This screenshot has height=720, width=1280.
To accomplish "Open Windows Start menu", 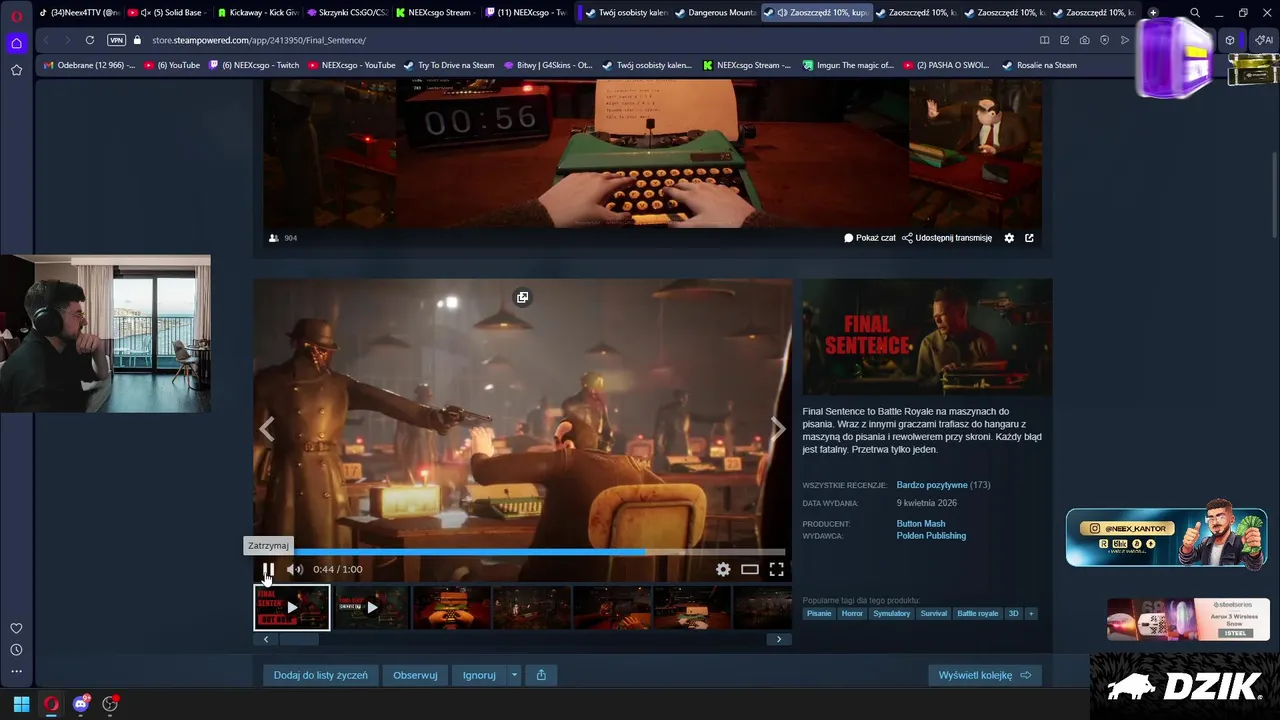I will pos(21,704).
